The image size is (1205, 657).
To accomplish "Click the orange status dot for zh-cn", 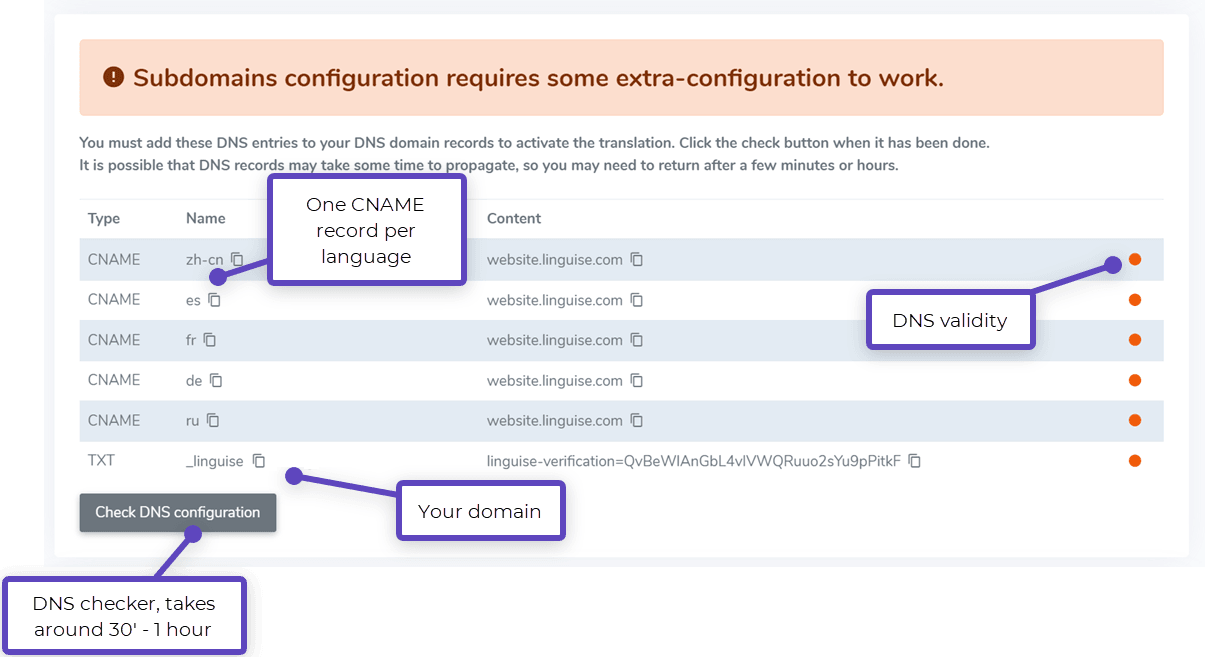I will (1135, 259).
